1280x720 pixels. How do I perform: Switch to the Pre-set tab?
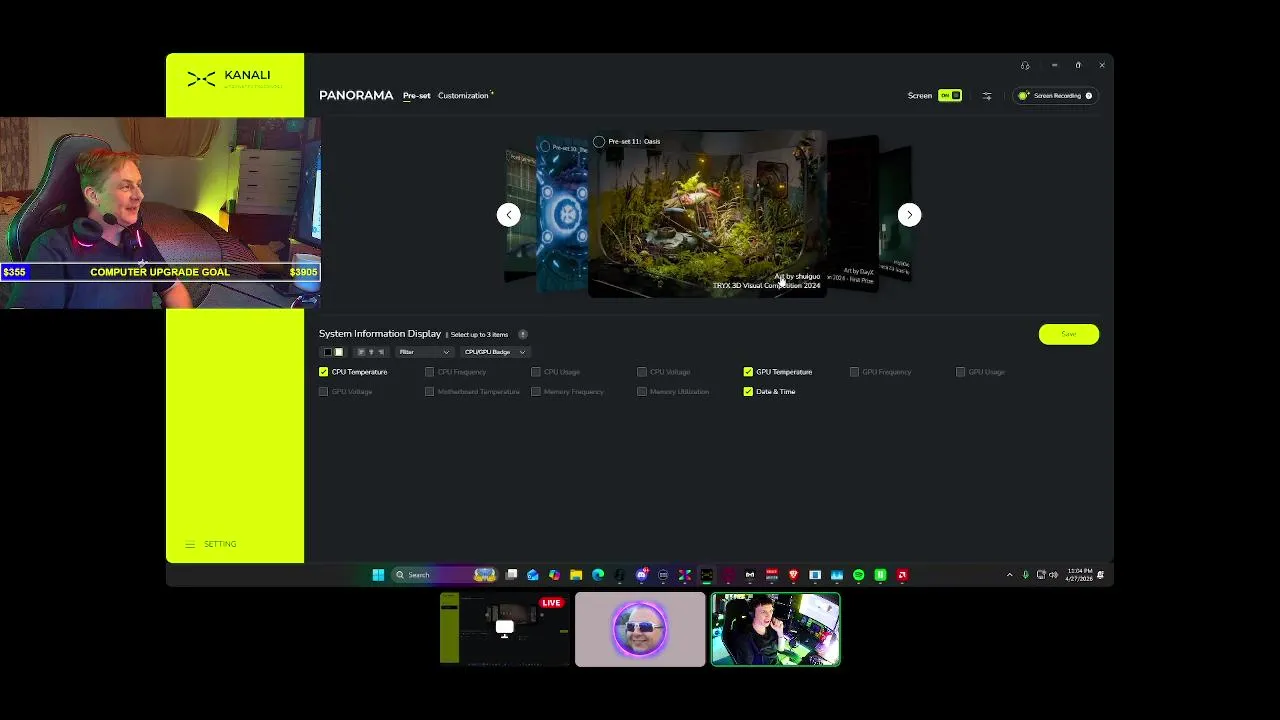coord(417,96)
